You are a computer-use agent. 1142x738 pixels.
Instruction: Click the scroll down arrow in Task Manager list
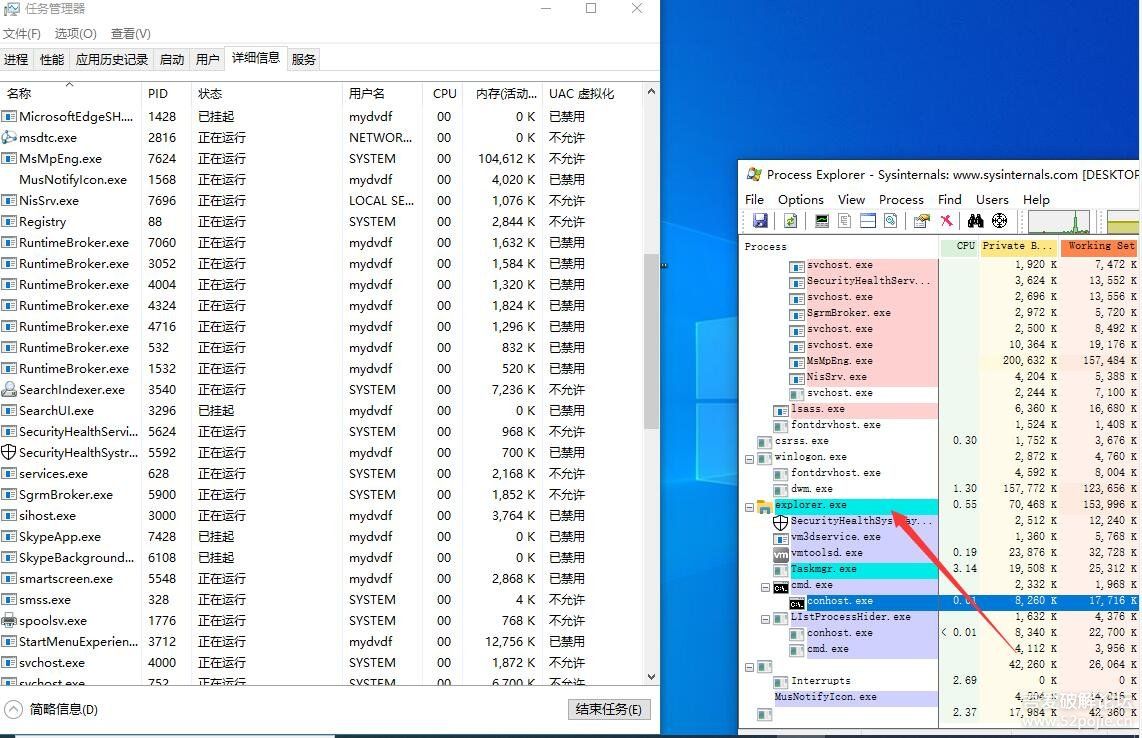pyautogui.click(x=651, y=677)
